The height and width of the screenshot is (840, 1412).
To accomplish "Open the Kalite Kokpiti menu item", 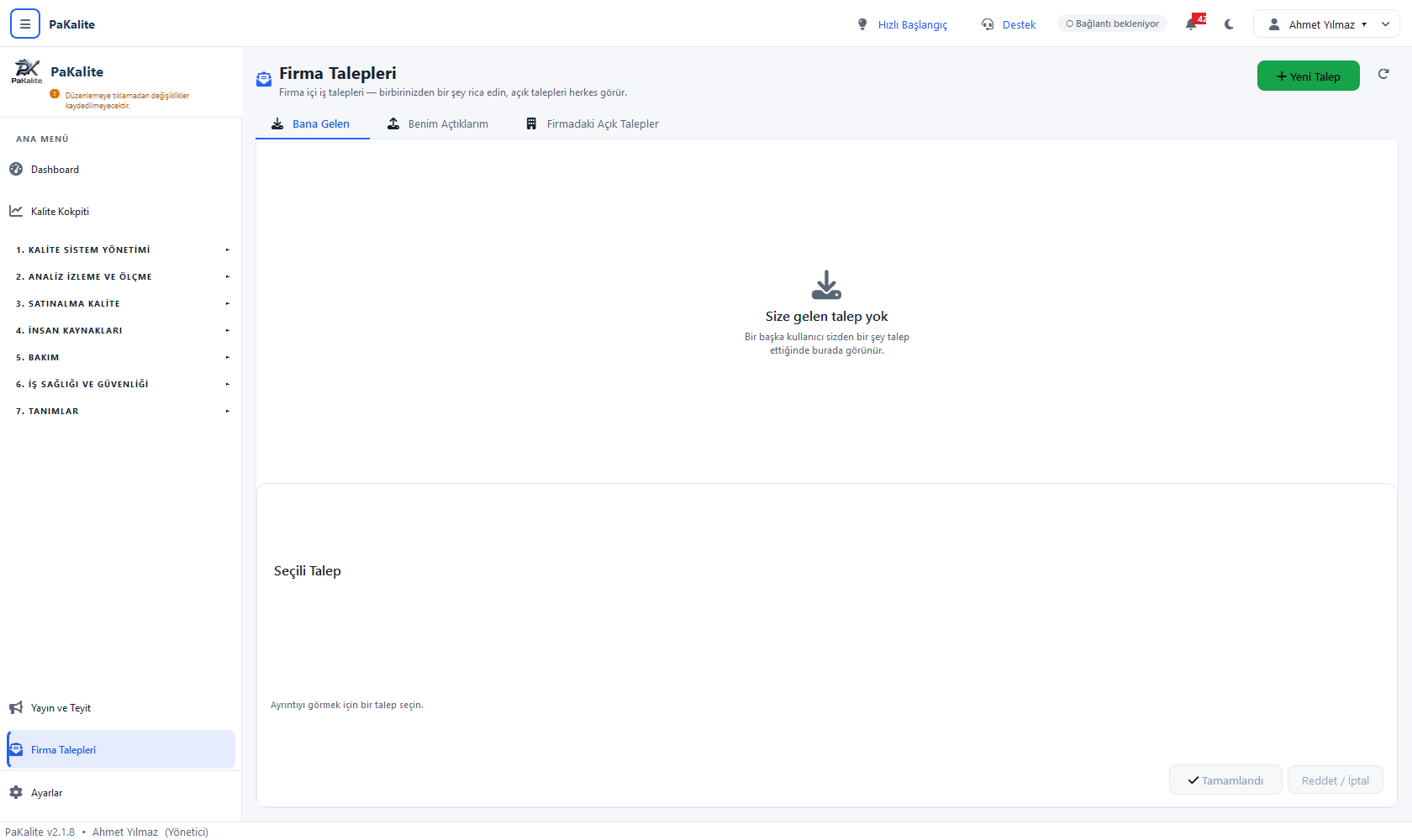I will coord(121,211).
